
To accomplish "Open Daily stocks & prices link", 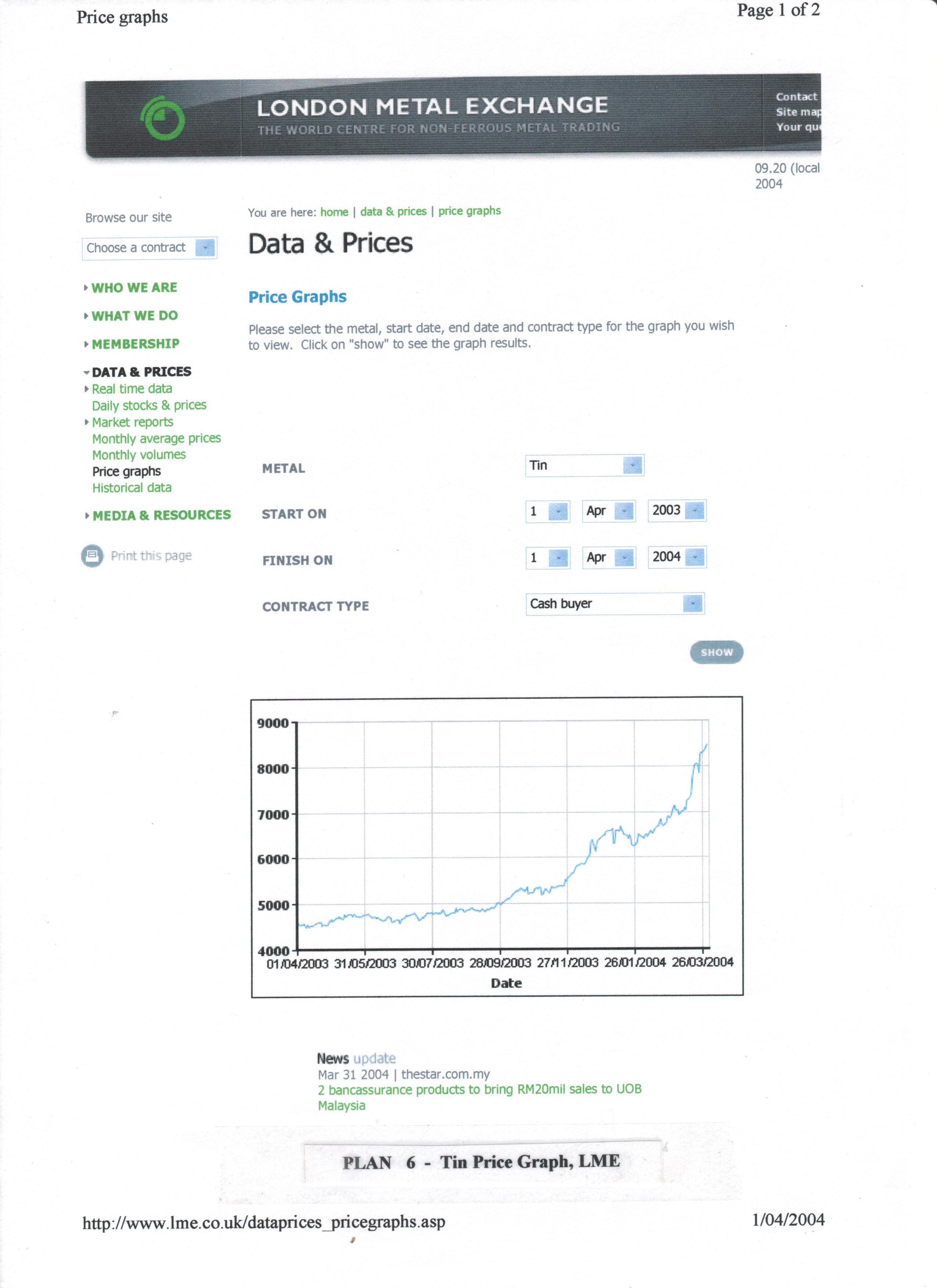I will click(149, 405).
